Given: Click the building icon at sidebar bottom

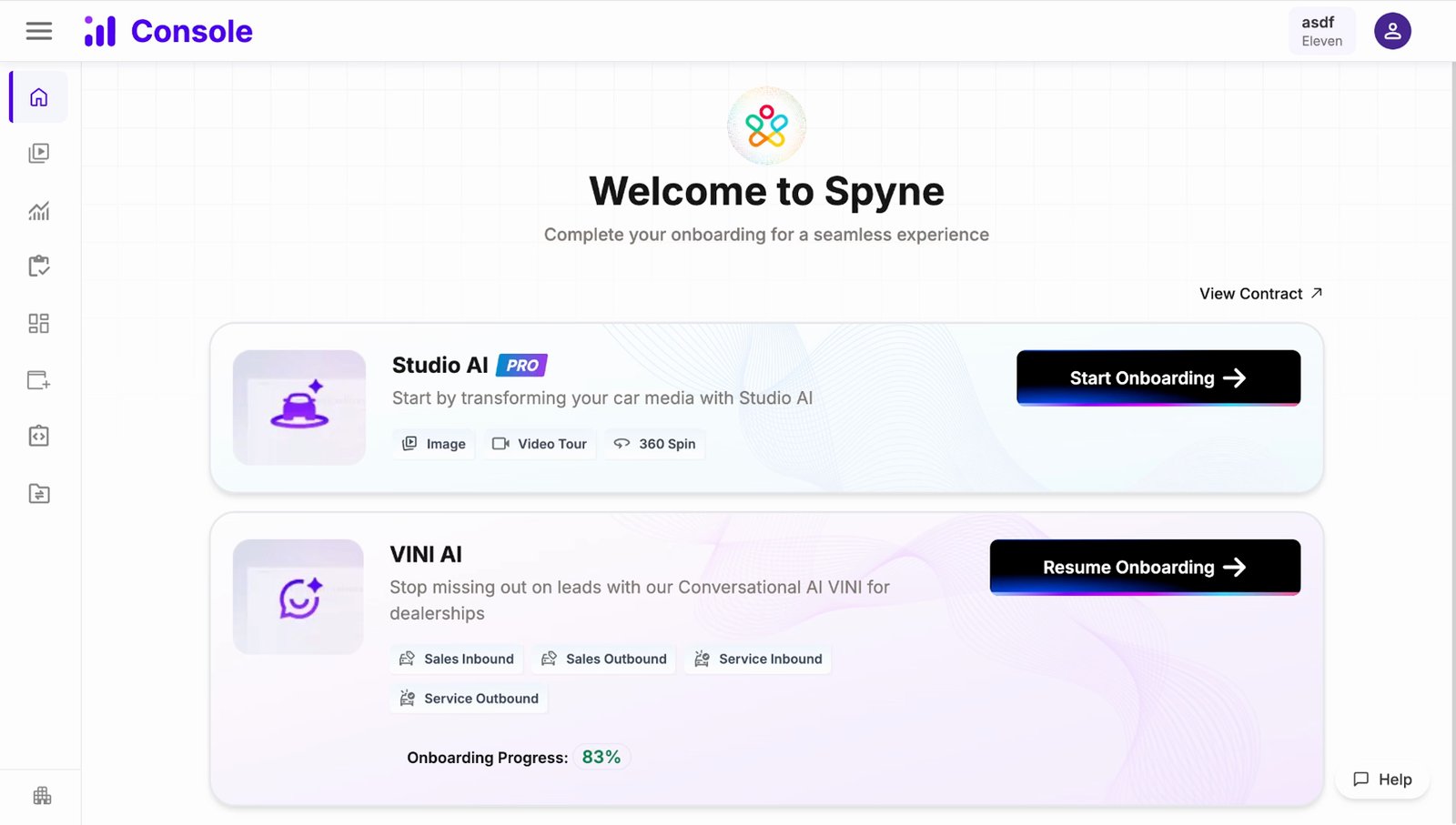Looking at the screenshot, I should [x=42, y=796].
